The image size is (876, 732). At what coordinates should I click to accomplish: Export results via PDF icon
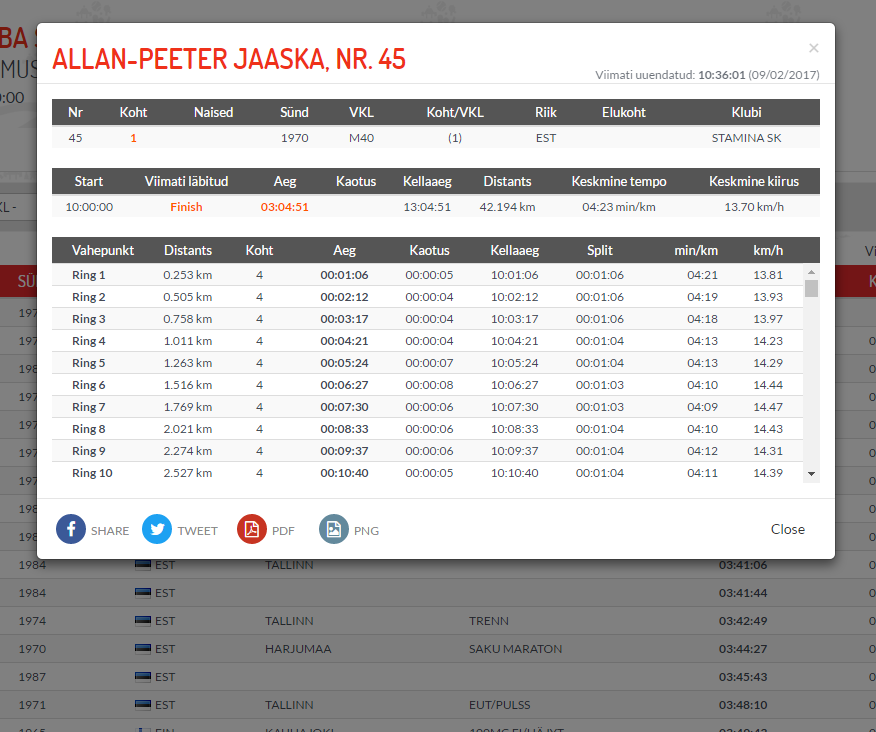[252, 529]
